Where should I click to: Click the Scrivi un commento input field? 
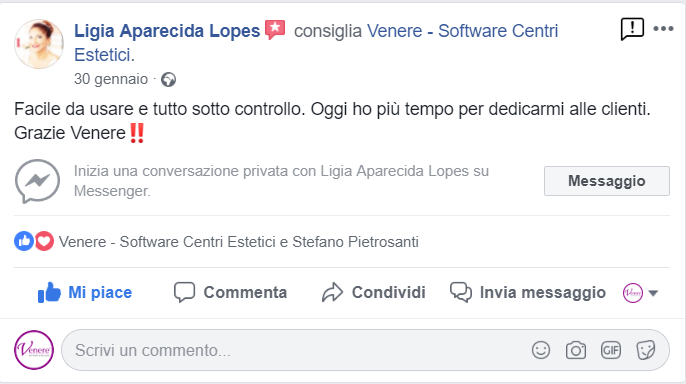pyautogui.click(x=365, y=350)
